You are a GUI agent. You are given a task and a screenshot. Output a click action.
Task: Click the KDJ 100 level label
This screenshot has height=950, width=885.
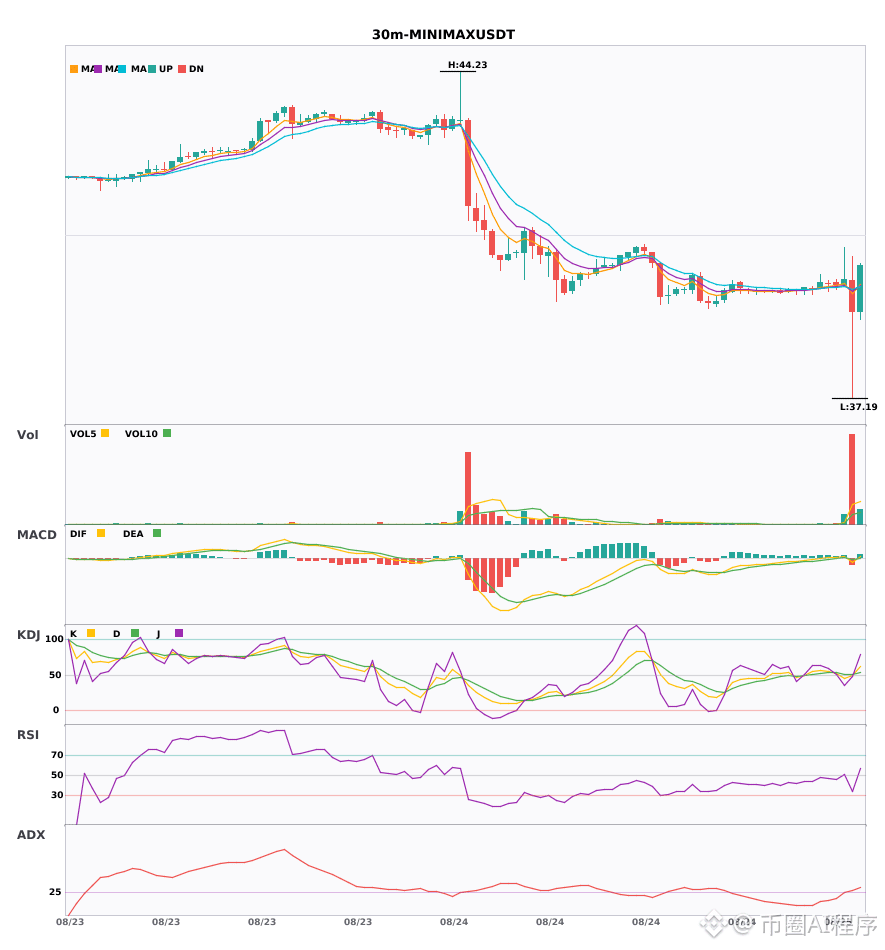pos(54,639)
